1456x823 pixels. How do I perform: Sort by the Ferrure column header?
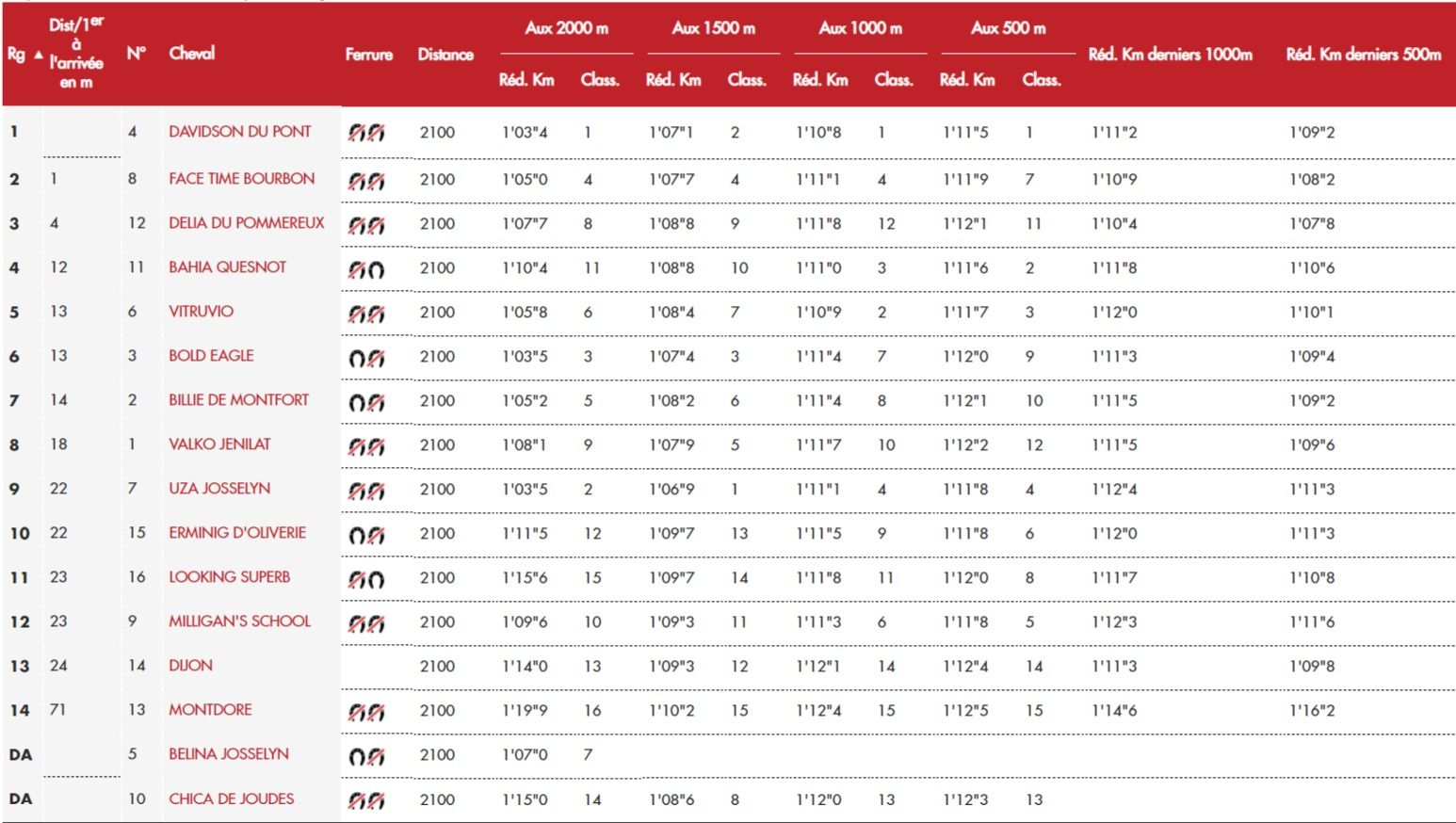369,55
